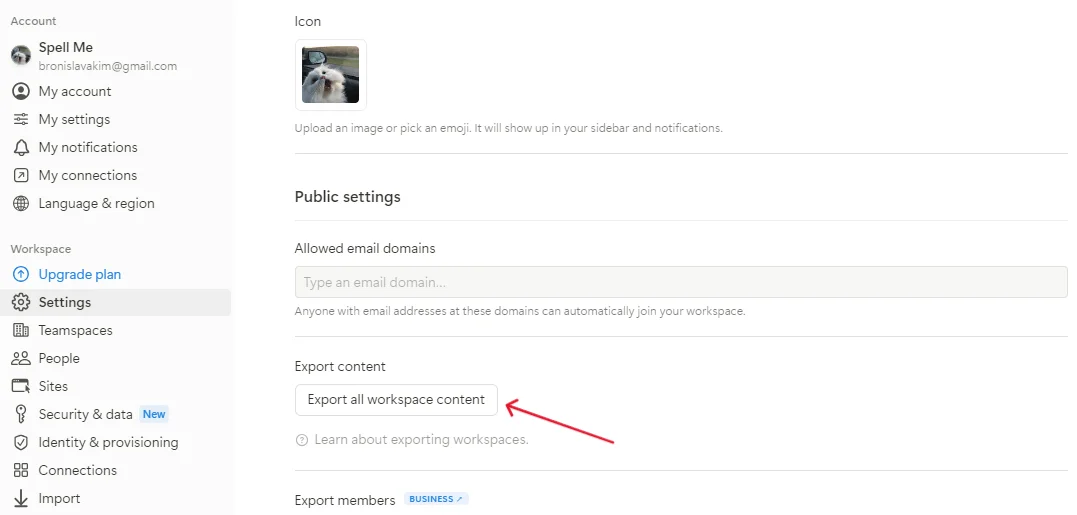This screenshot has height=515, width=1077.
Task: Click the Import download arrow icon
Action: 20,498
